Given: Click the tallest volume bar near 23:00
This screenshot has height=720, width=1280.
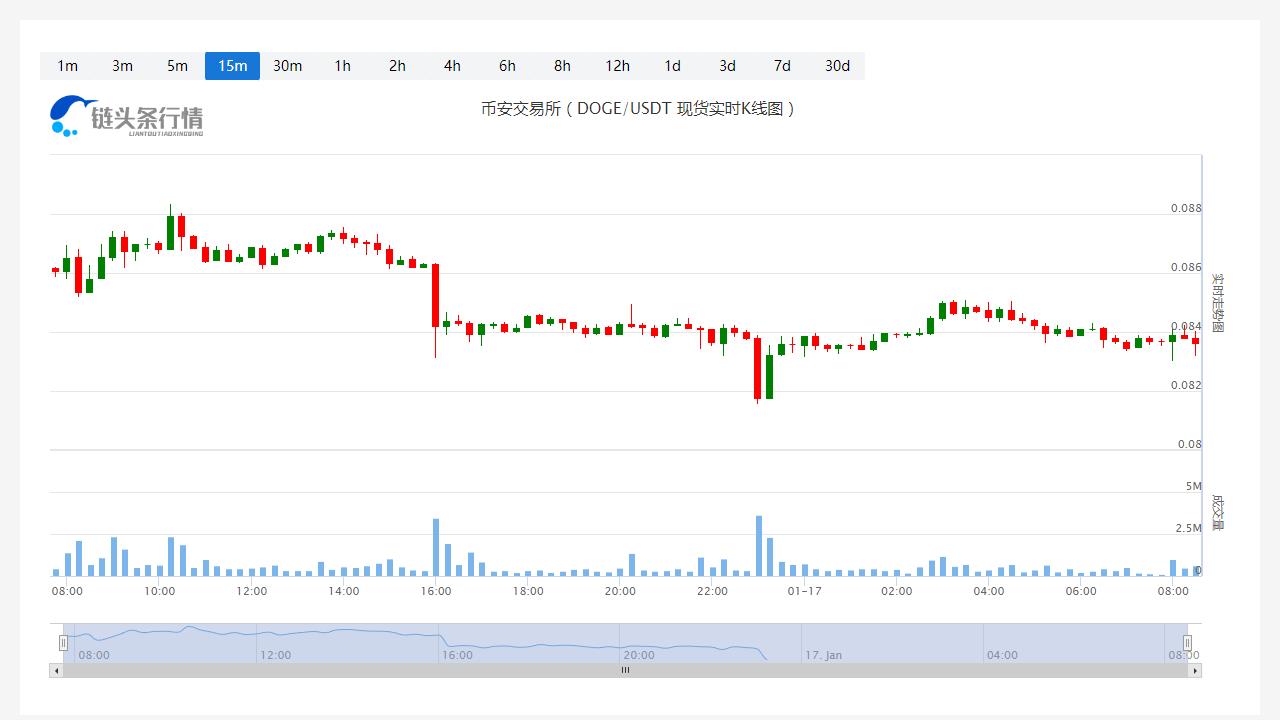Looking at the screenshot, I should click(x=759, y=546).
